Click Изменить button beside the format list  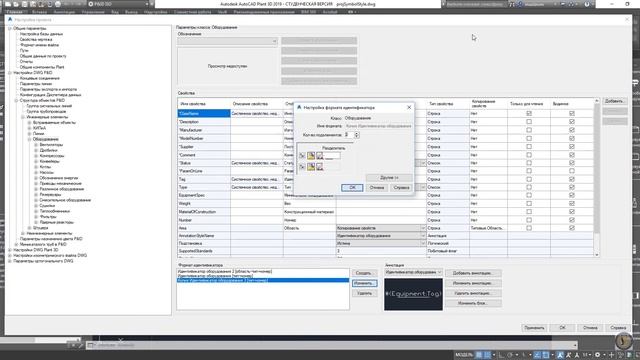364,283
